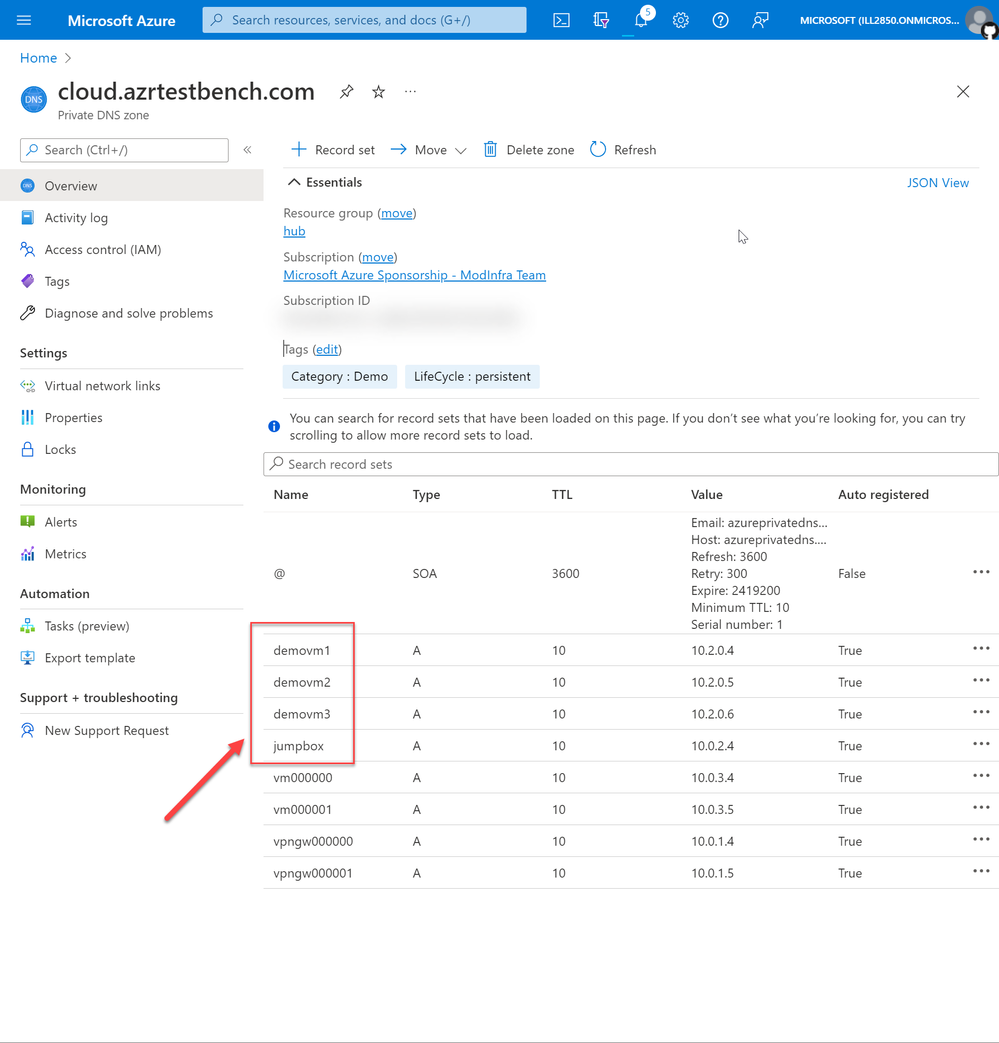
Task: Favorite the zone with the star icon
Action: pyautogui.click(x=378, y=92)
